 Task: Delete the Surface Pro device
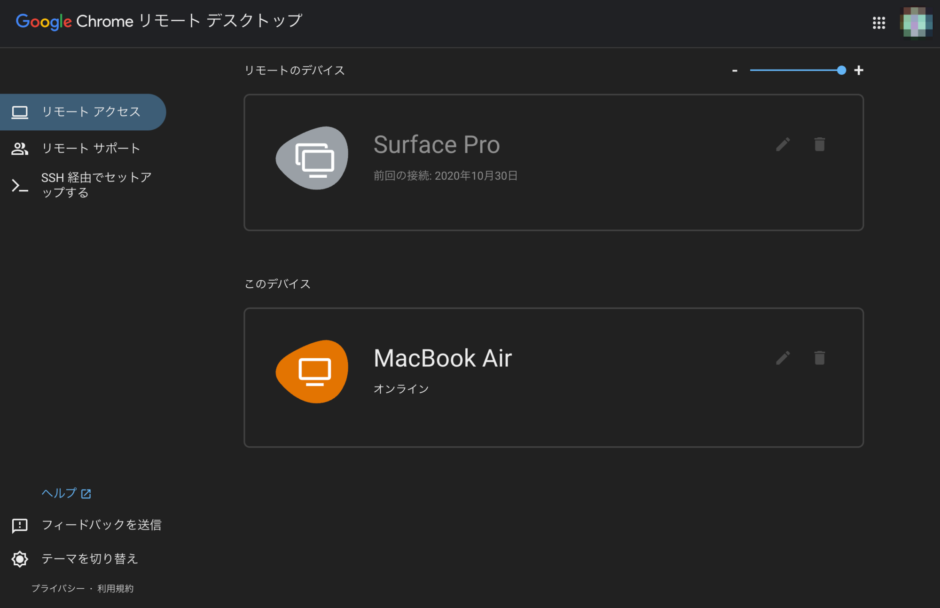click(819, 144)
